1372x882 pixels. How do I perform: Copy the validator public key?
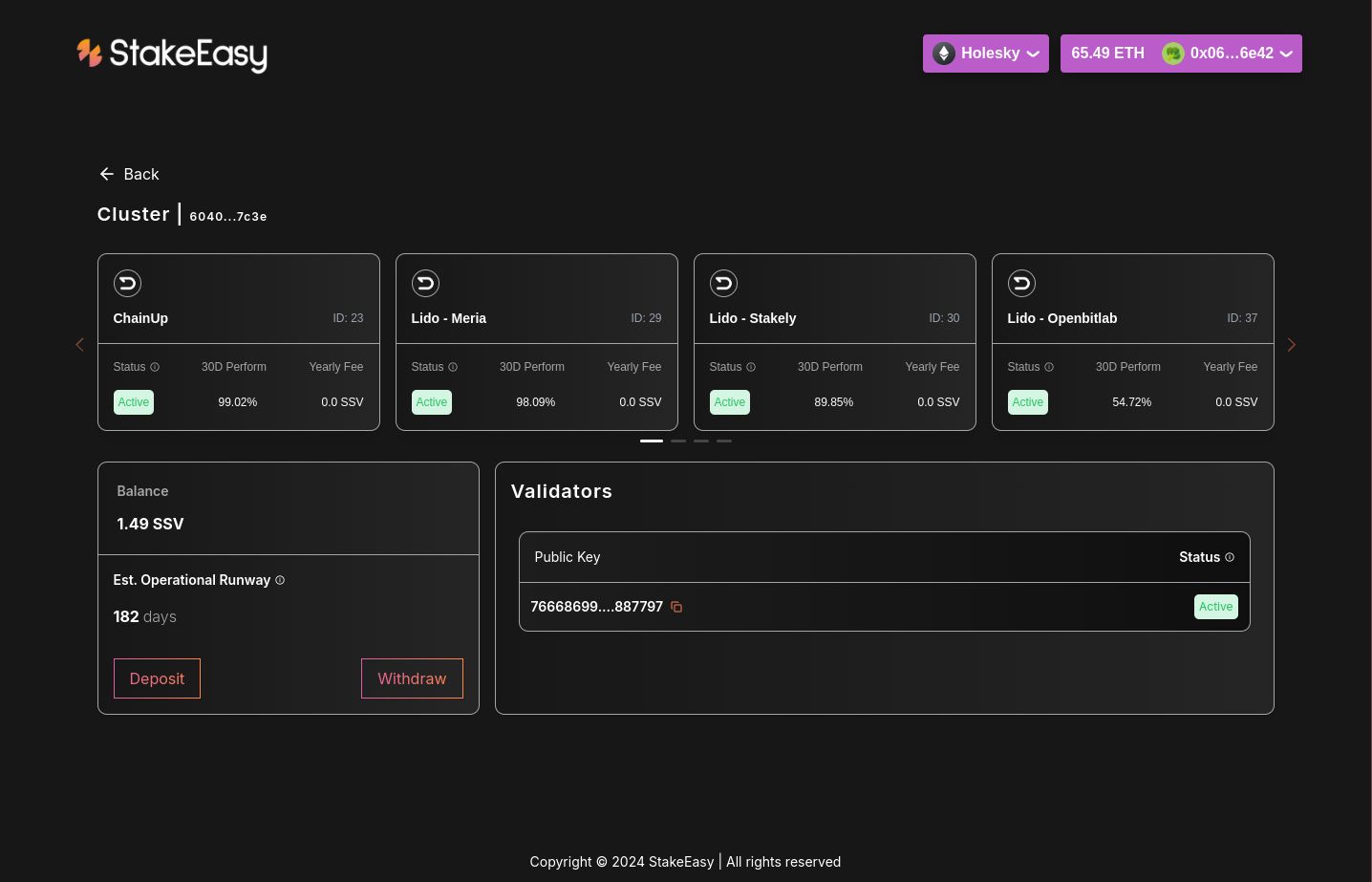tap(676, 607)
